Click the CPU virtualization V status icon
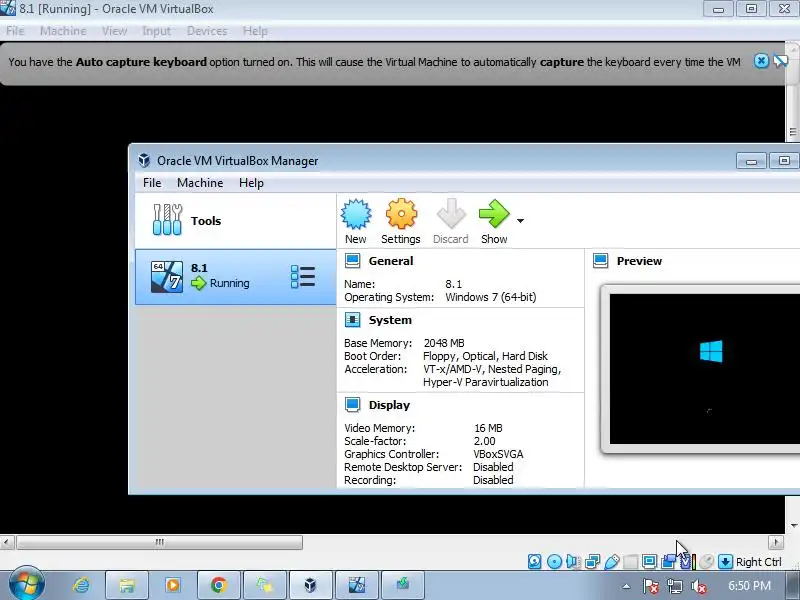This screenshot has width=800, height=600. click(687, 562)
